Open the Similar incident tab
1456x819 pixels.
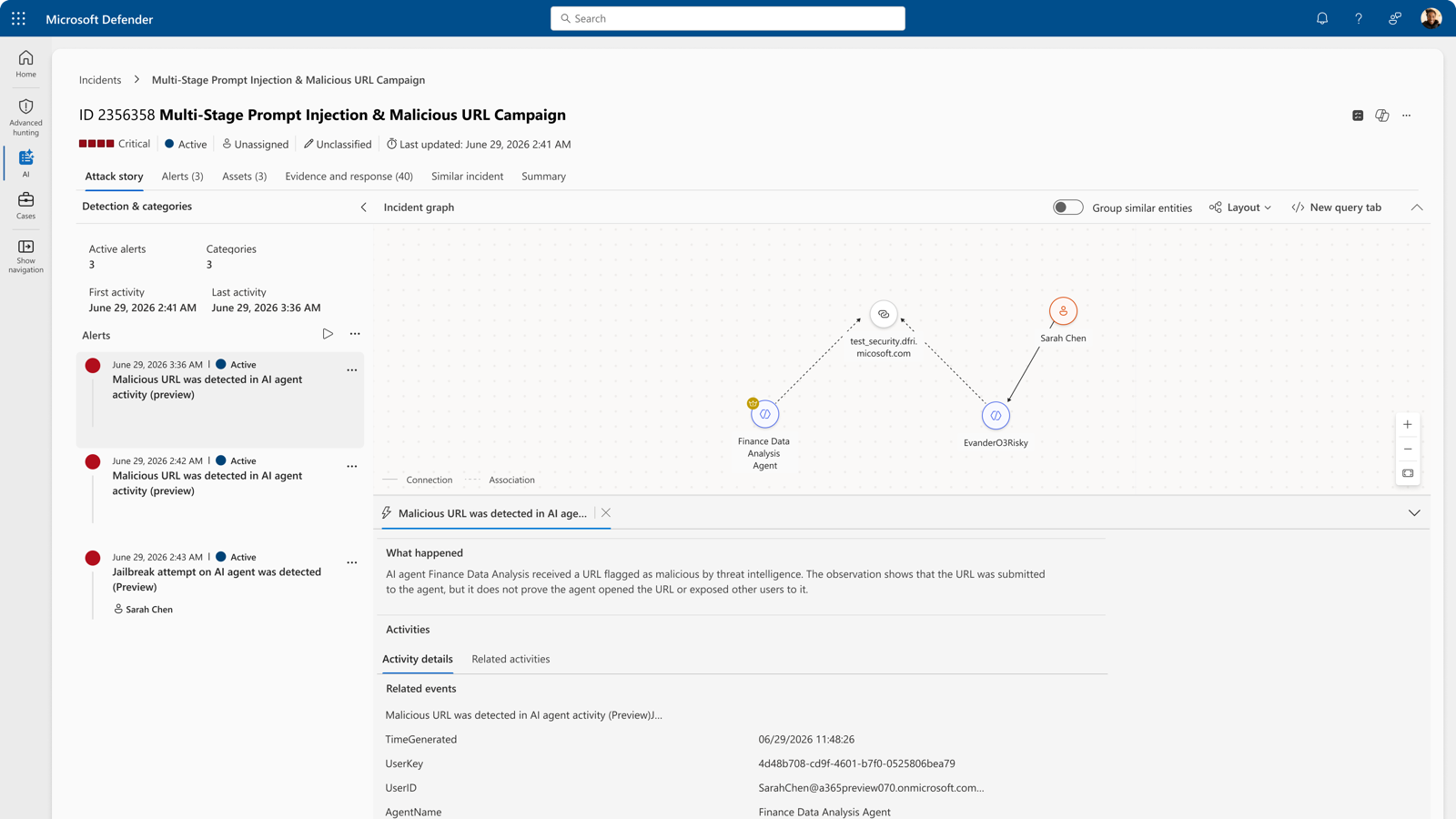point(467,177)
